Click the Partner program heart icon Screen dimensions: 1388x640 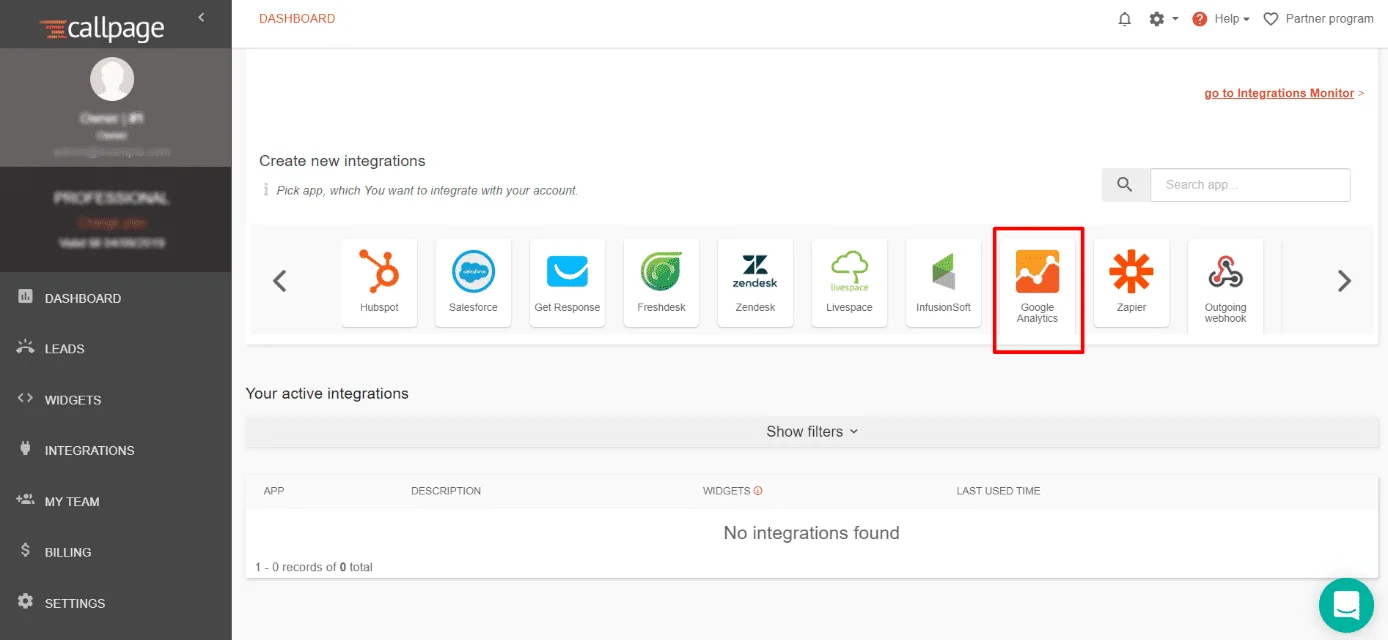point(1271,19)
